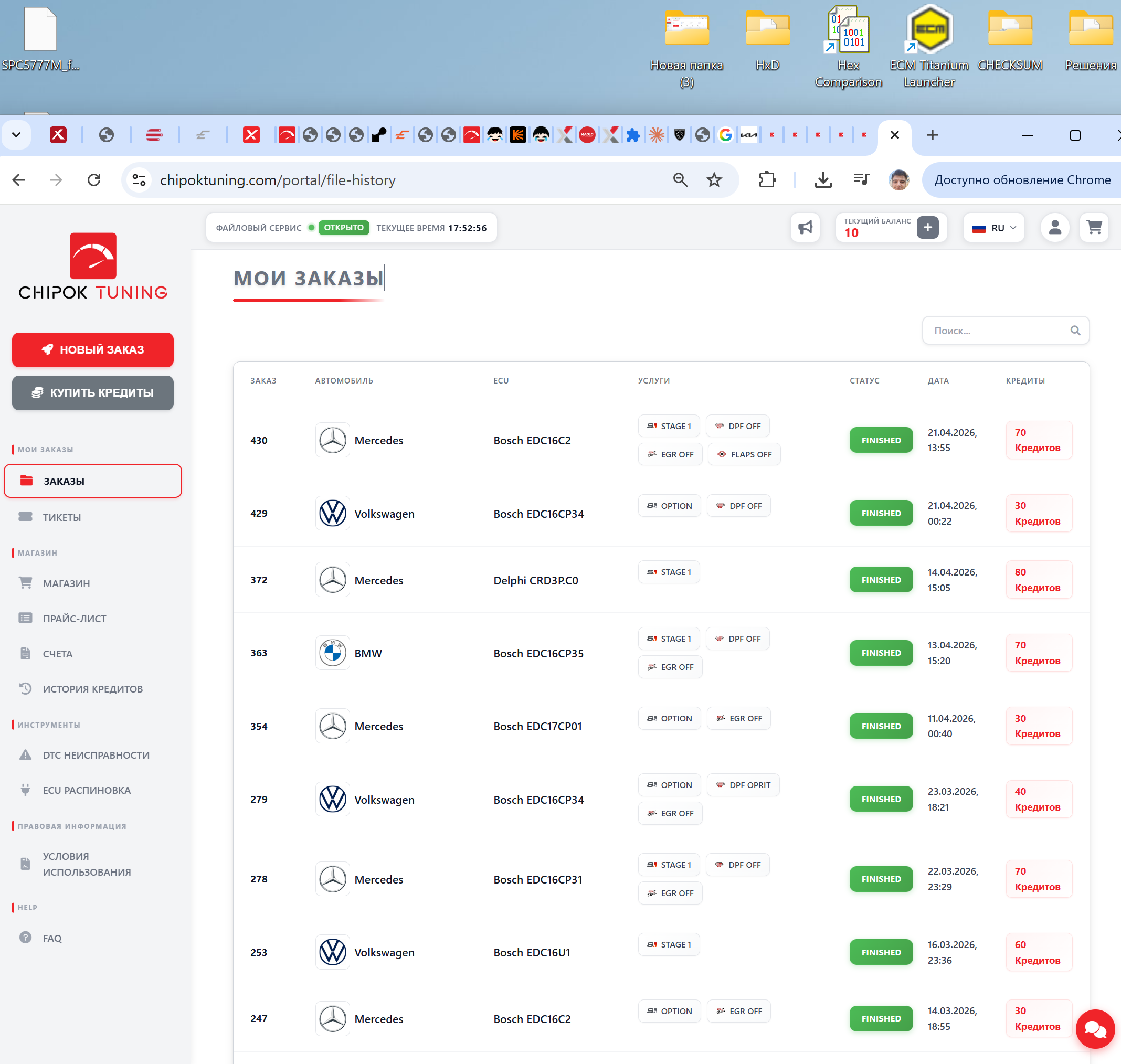Click Bosch EDC17CP01 ECU text
Screen dimensions: 1121x1064
pos(537,726)
